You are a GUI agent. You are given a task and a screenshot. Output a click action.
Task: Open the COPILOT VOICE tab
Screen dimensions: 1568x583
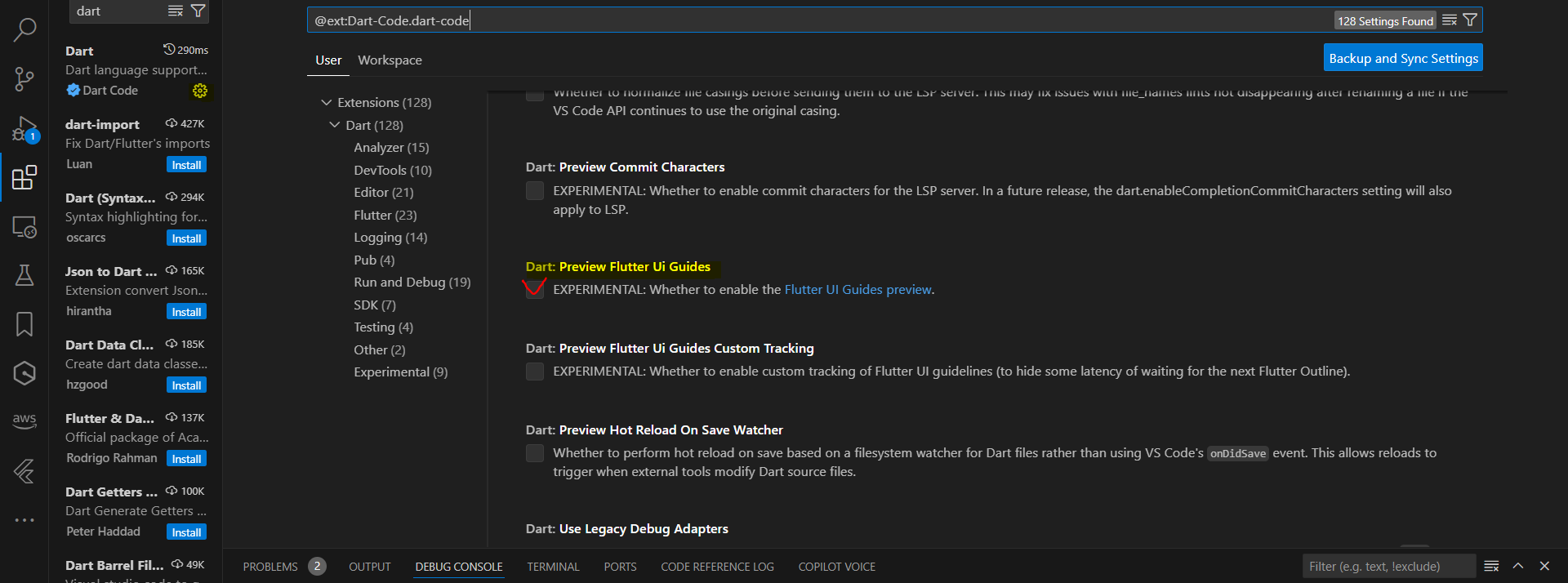(837, 566)
